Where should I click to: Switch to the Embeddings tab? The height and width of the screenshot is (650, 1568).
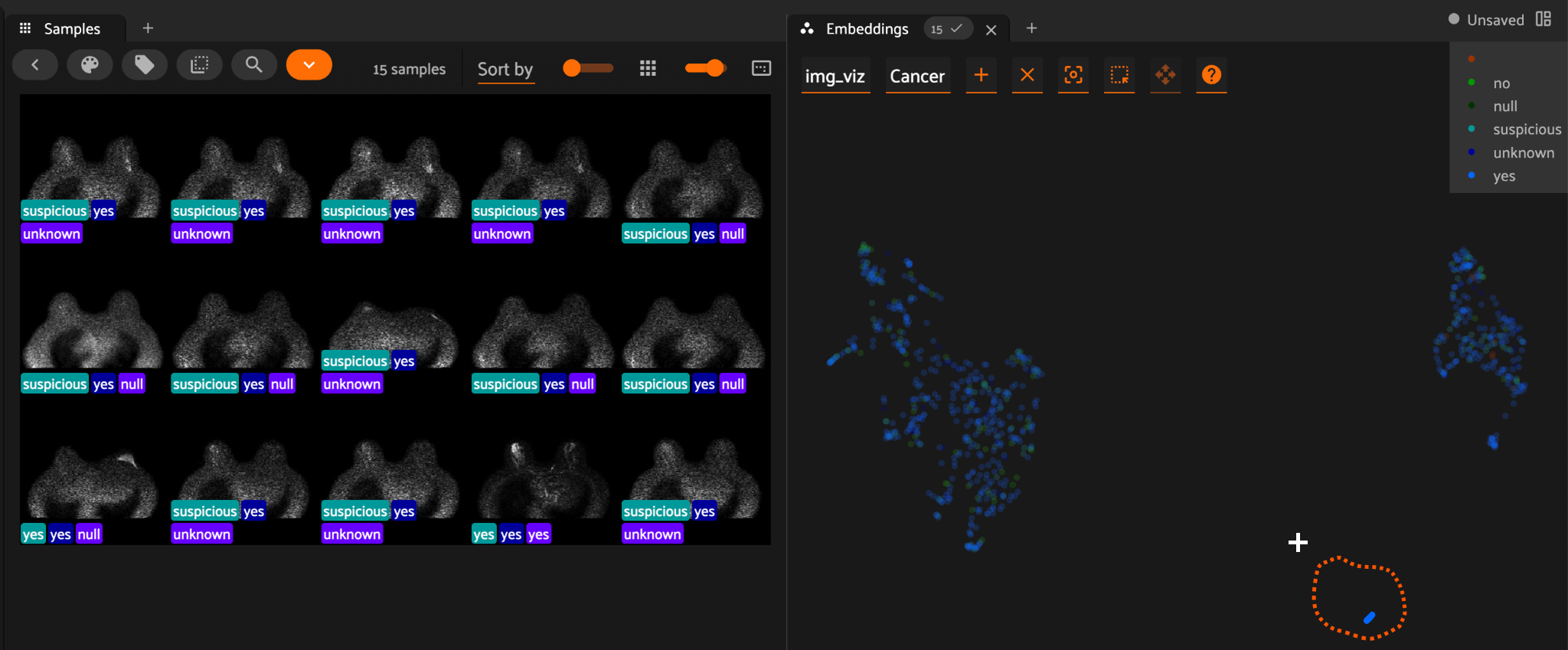[x=867, y=29]
